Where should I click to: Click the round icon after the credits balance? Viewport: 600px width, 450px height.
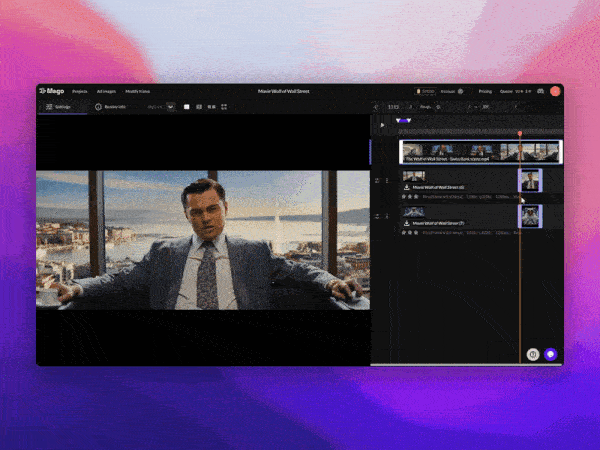pos(460,91)
